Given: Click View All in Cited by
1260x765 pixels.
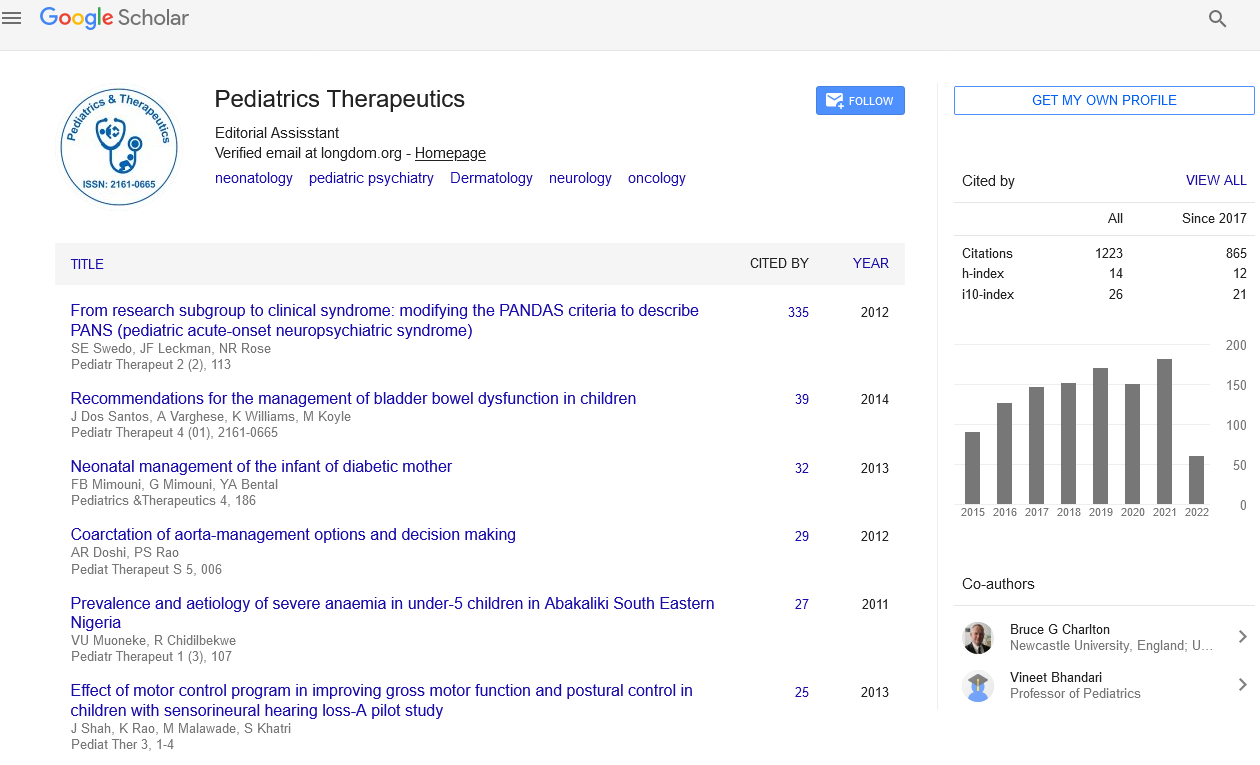Looking at the screenshot, I should click(x=1216, y=181).
